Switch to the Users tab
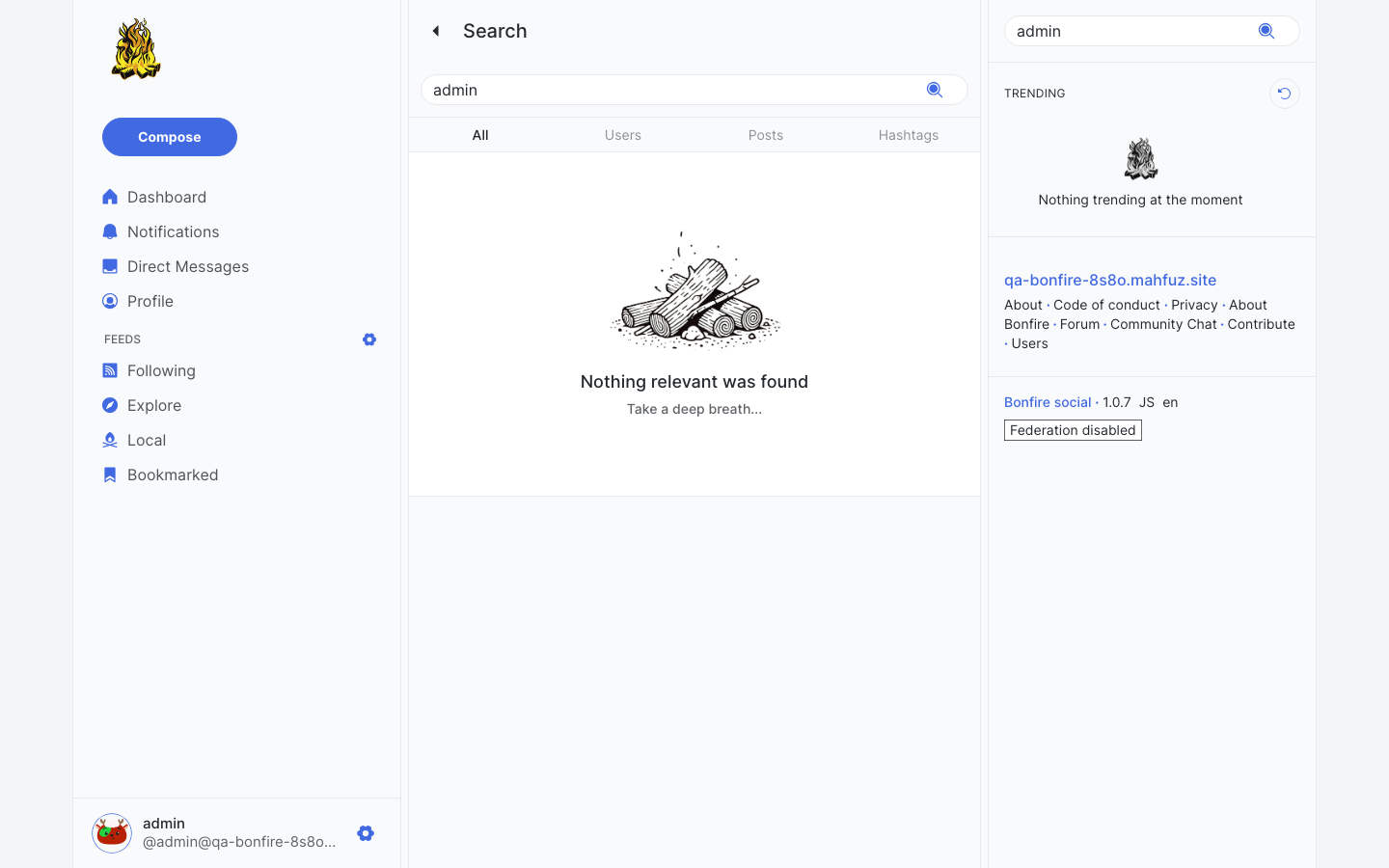Screen dimensions: 1389x868 [x=623, y=135]
